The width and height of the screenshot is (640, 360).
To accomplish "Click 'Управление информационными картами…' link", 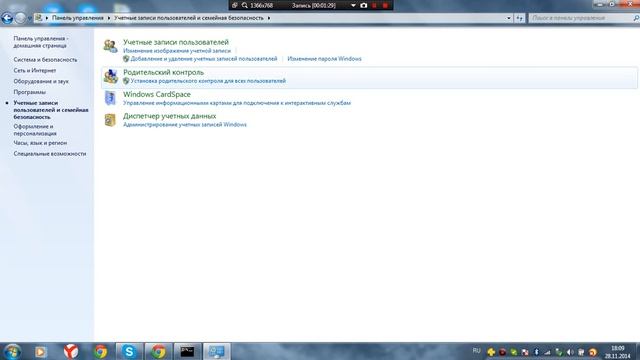I will (237, 103).
